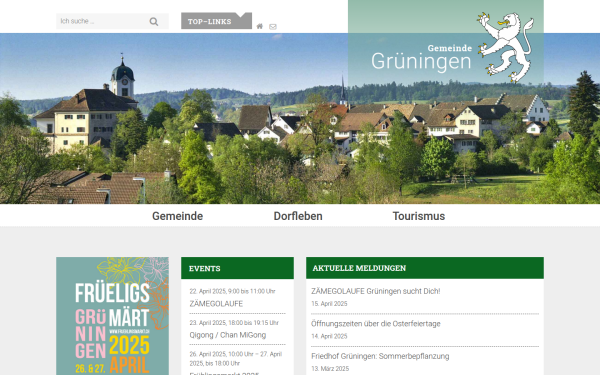Open the envelope contact icon
600x375 pixels.
pos(273,27)
